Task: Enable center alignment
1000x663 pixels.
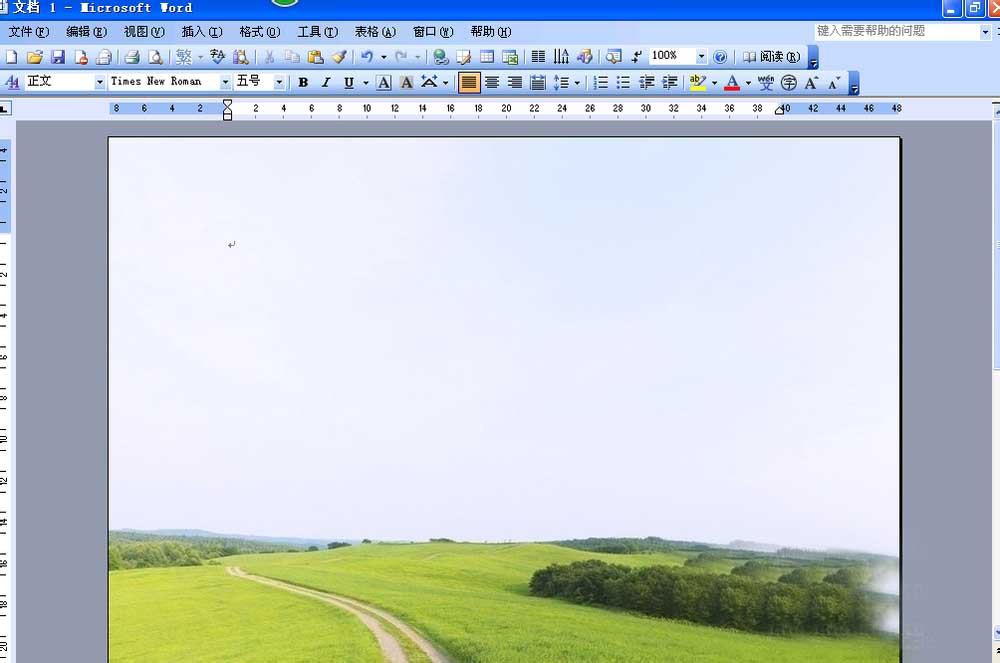Action: pyautogui.click(x=492, y=82)
